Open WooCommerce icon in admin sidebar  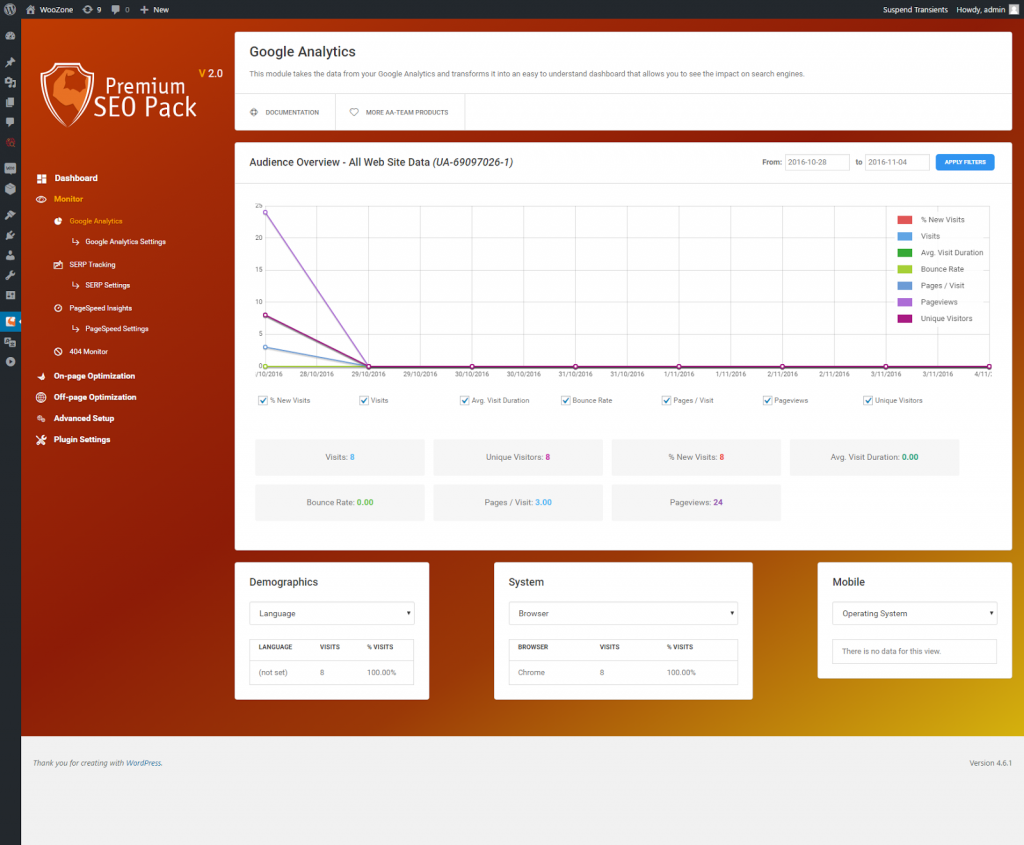point(10,168)
